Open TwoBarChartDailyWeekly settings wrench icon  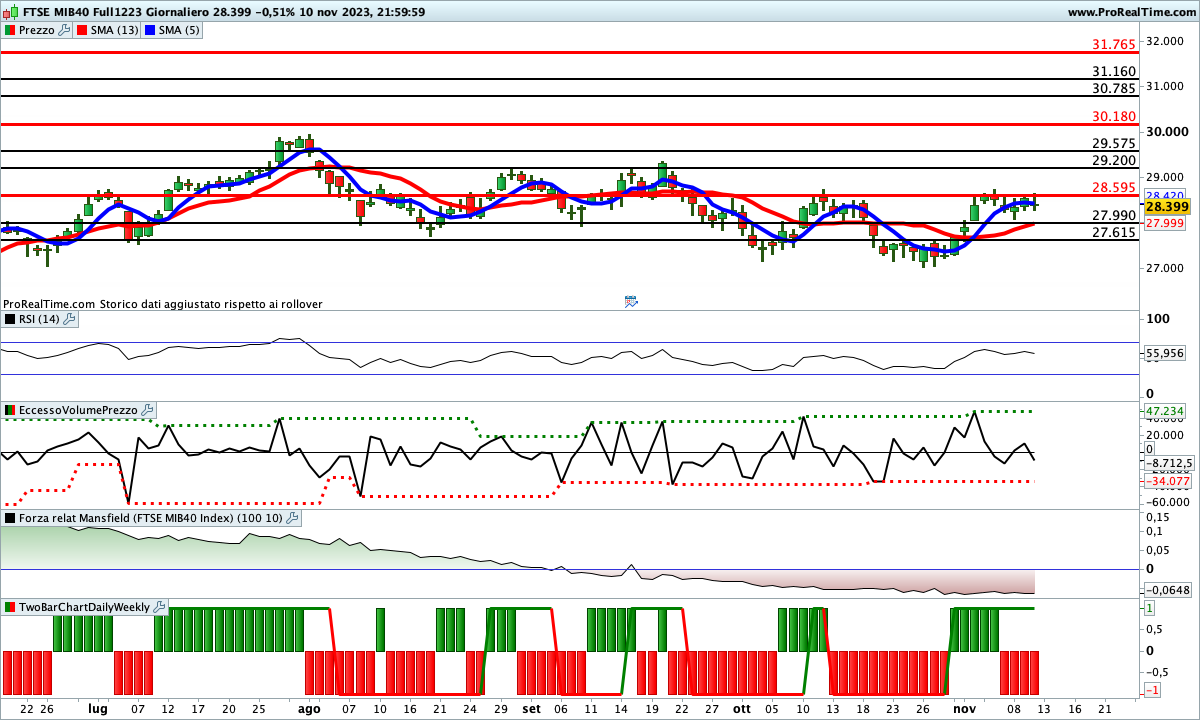[160, 607]
